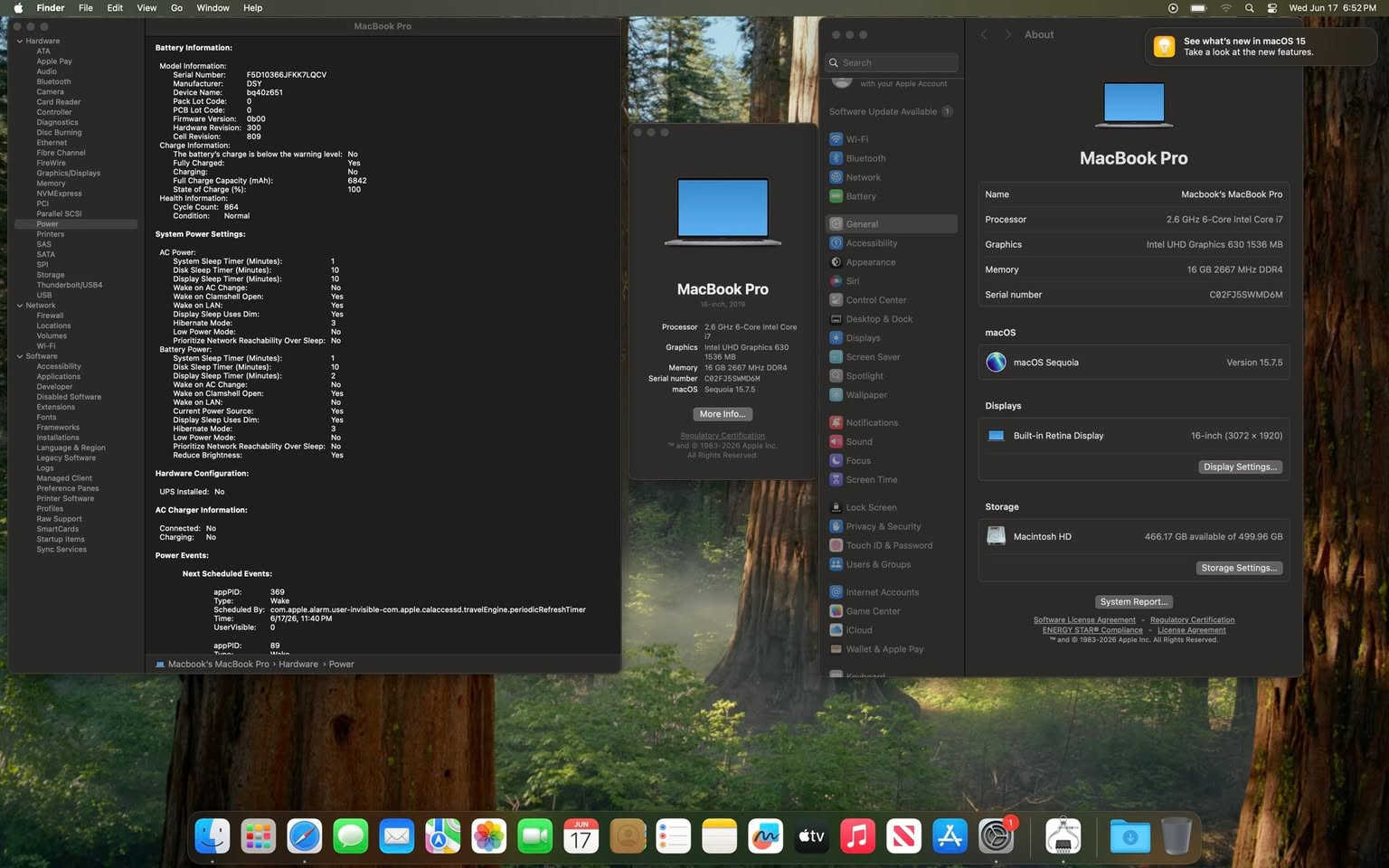Select the Network globe icon
The height and width of the screenshot is (868, 1389).
pos(836,177)
